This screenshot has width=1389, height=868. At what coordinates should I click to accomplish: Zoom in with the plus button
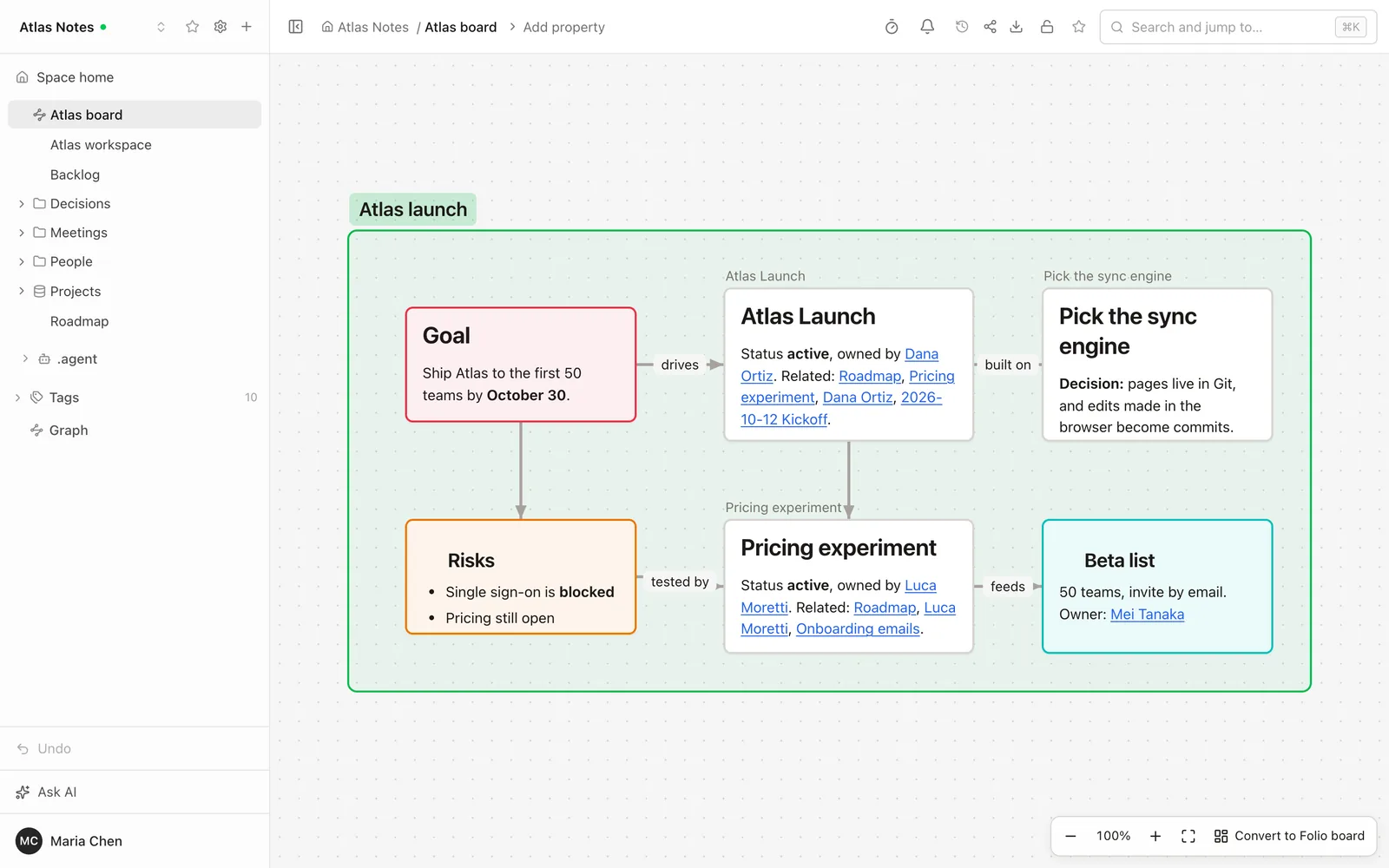coord(1155,836)
